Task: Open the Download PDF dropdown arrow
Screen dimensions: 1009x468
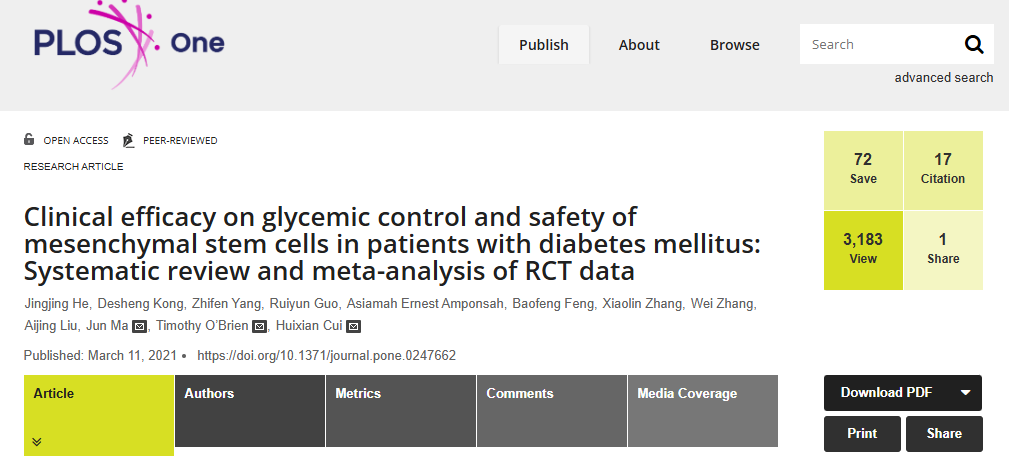Action: (965, 393)
